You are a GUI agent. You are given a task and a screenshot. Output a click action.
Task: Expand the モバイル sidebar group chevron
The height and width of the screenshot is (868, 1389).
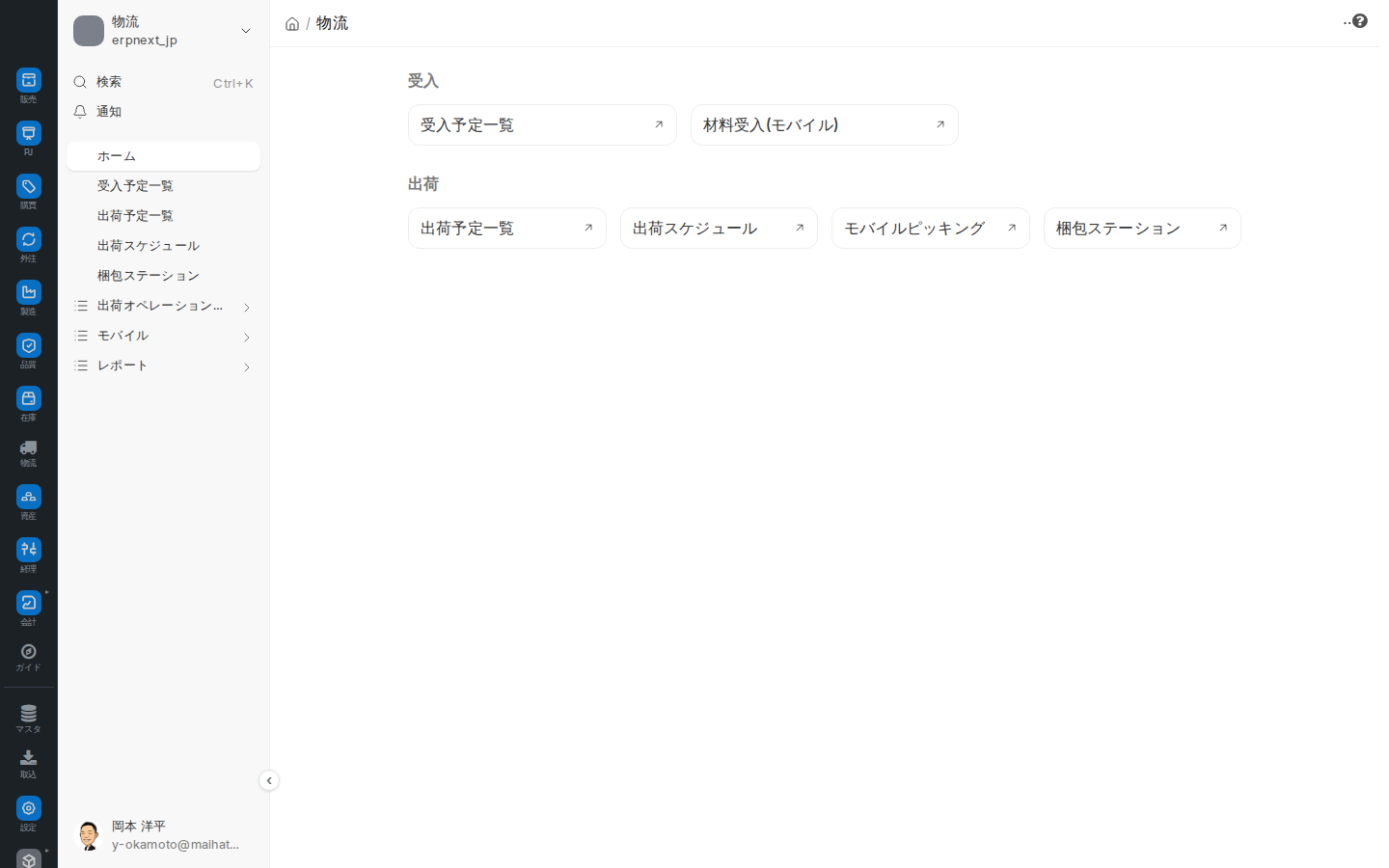(x=247, y=338)
